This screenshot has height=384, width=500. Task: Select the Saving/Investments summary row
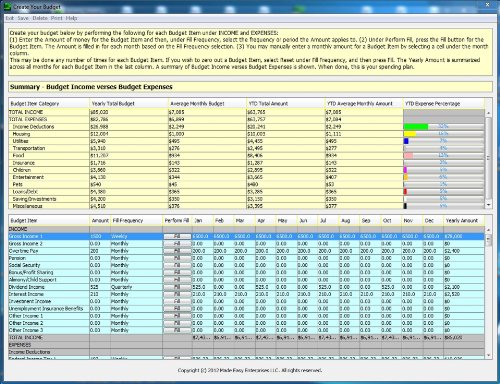click(247, 199)
